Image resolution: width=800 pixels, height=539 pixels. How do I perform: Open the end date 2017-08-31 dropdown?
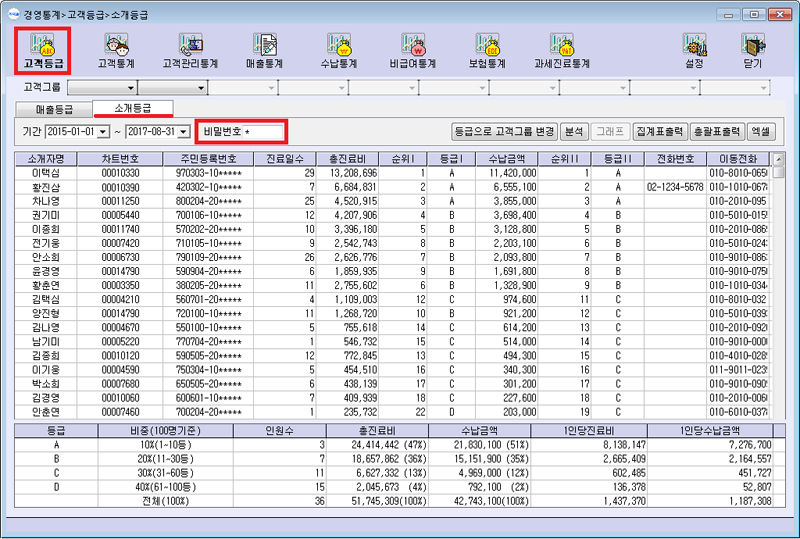point(184,132)
